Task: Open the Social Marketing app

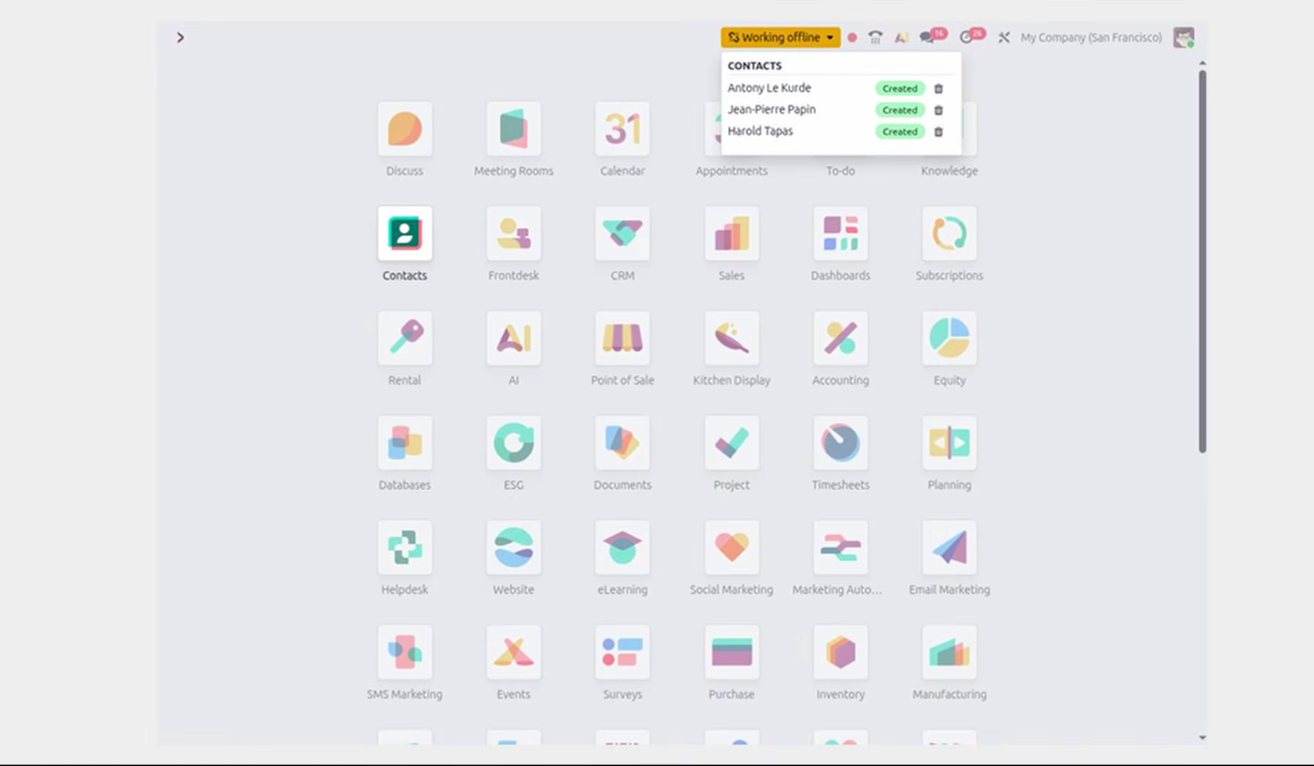Action: pos(732,548)
